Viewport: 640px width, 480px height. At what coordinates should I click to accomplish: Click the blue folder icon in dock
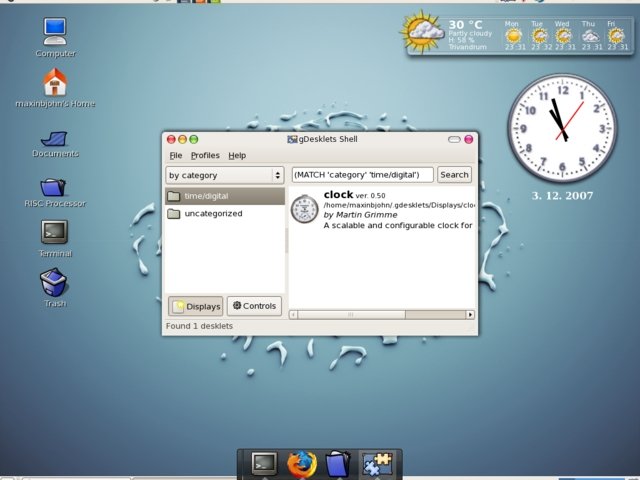tap(339, 464)
